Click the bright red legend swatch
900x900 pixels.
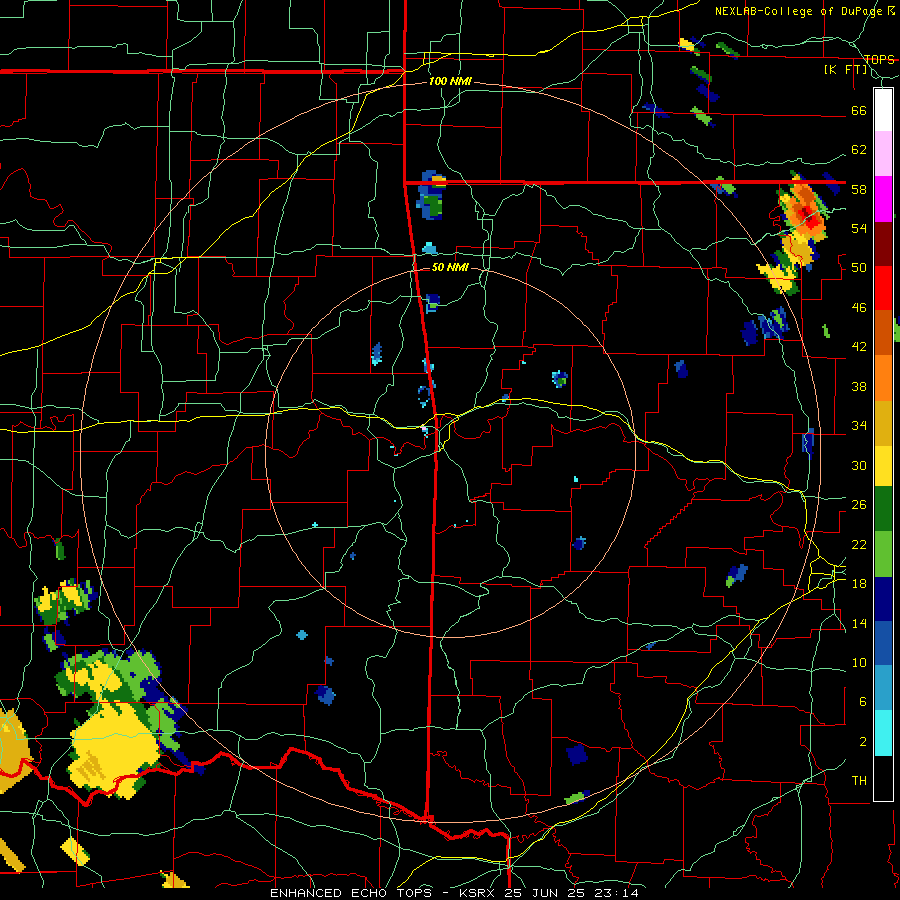click(883, 288)
